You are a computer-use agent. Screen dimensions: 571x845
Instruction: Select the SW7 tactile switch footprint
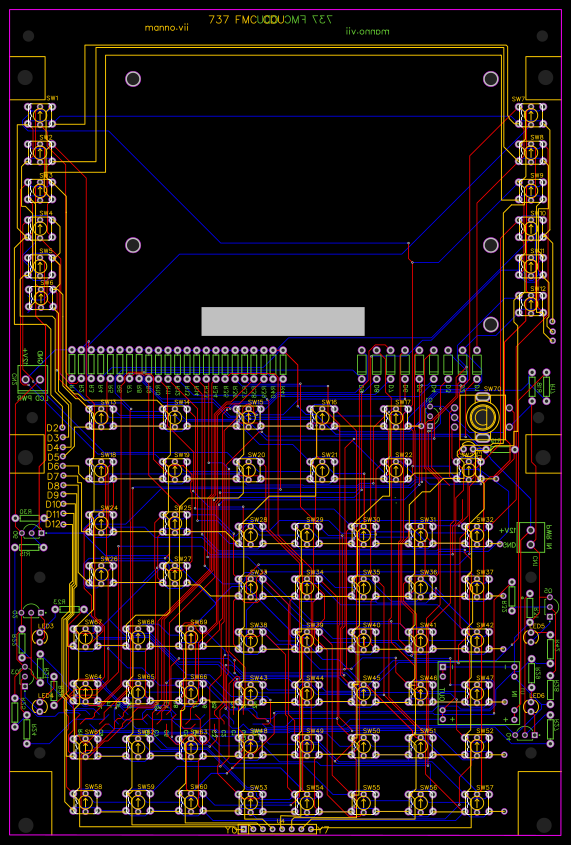(531, 115)
